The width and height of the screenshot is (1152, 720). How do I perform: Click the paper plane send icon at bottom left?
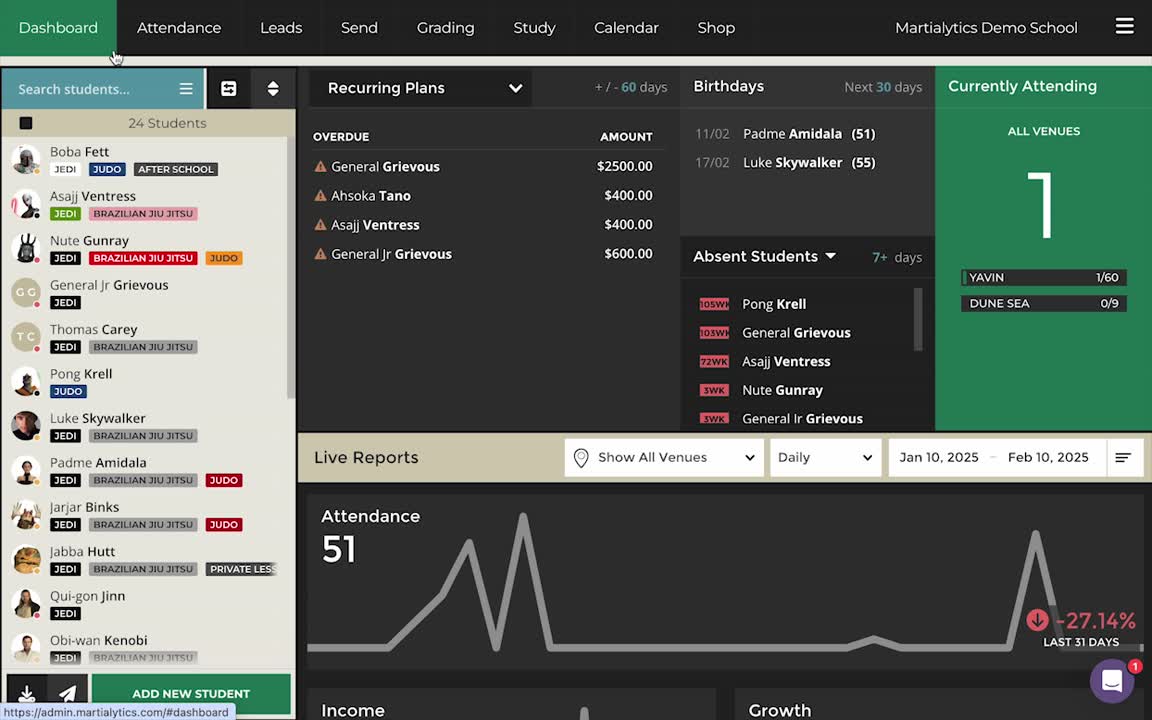coord(68,693)
